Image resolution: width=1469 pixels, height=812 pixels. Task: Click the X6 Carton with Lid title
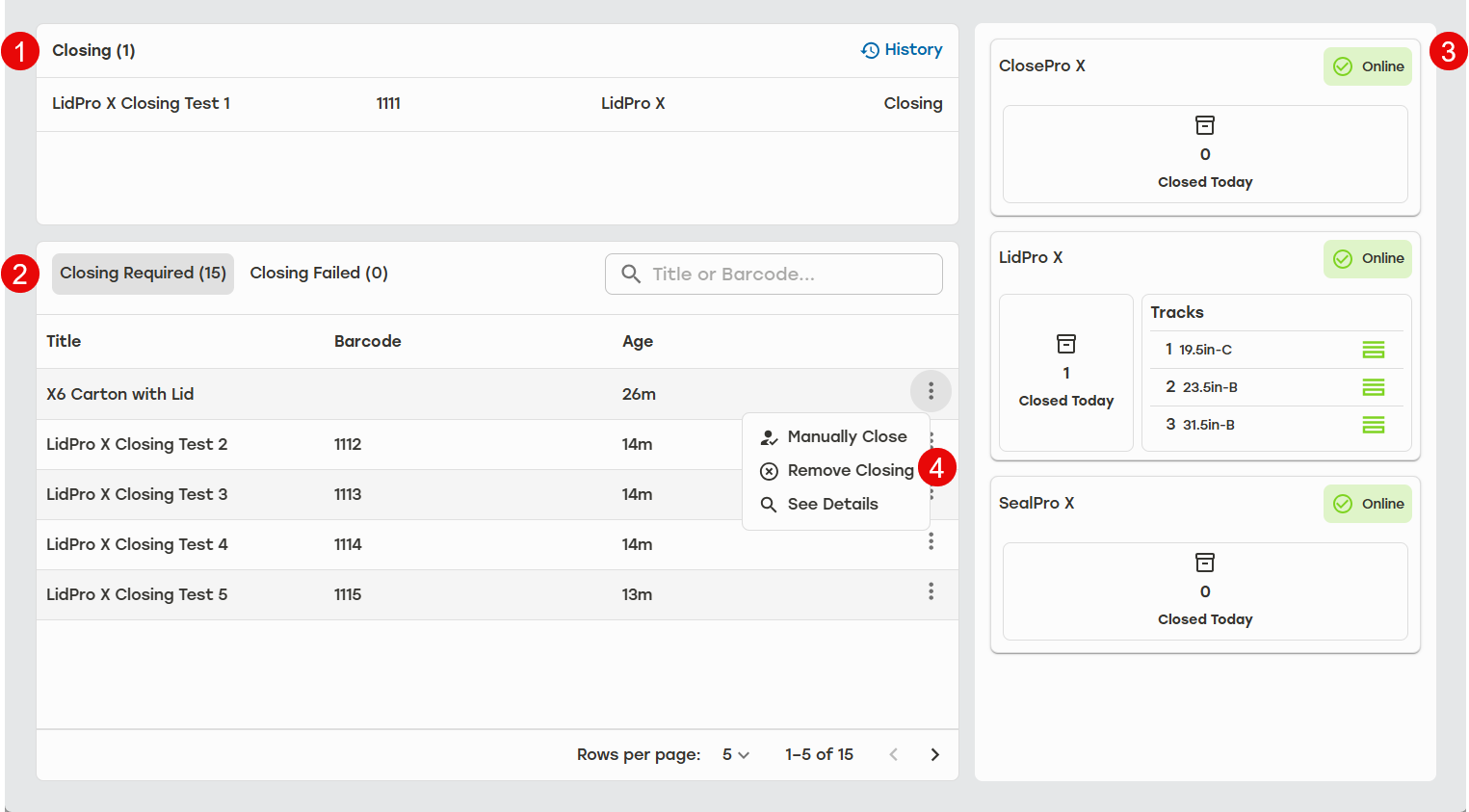[120, 394]
